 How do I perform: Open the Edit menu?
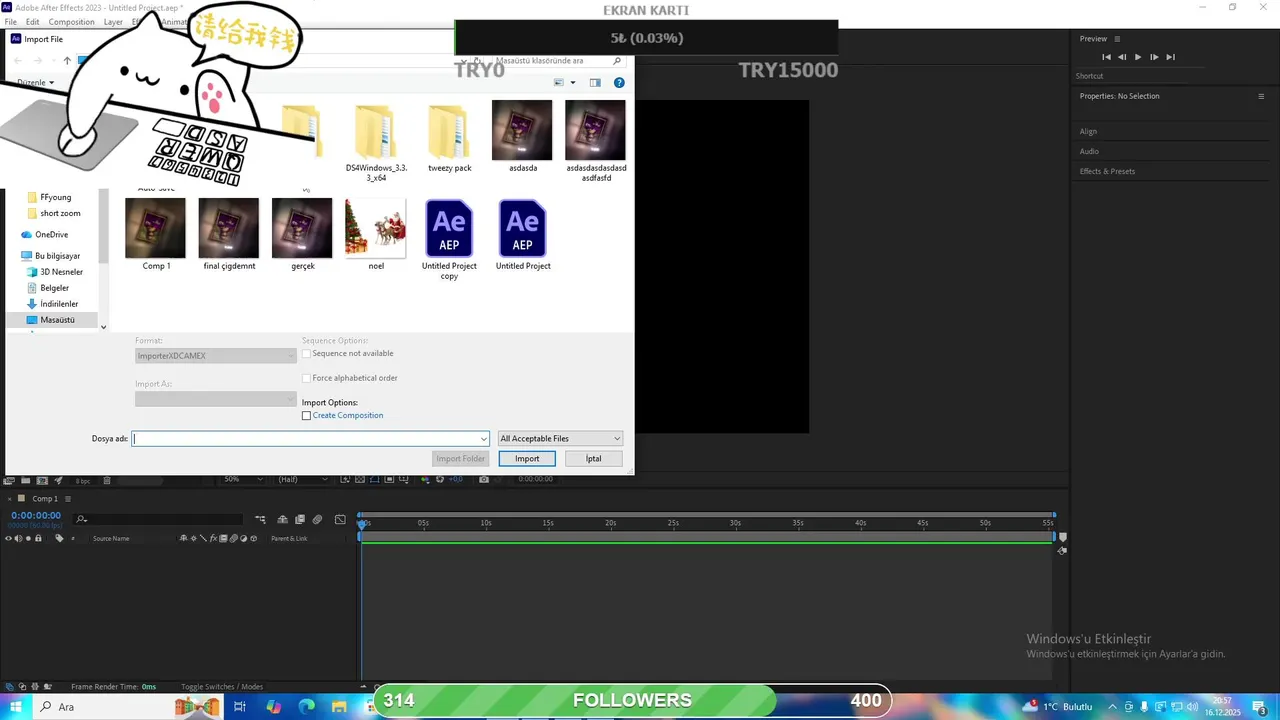coord(33,21)
